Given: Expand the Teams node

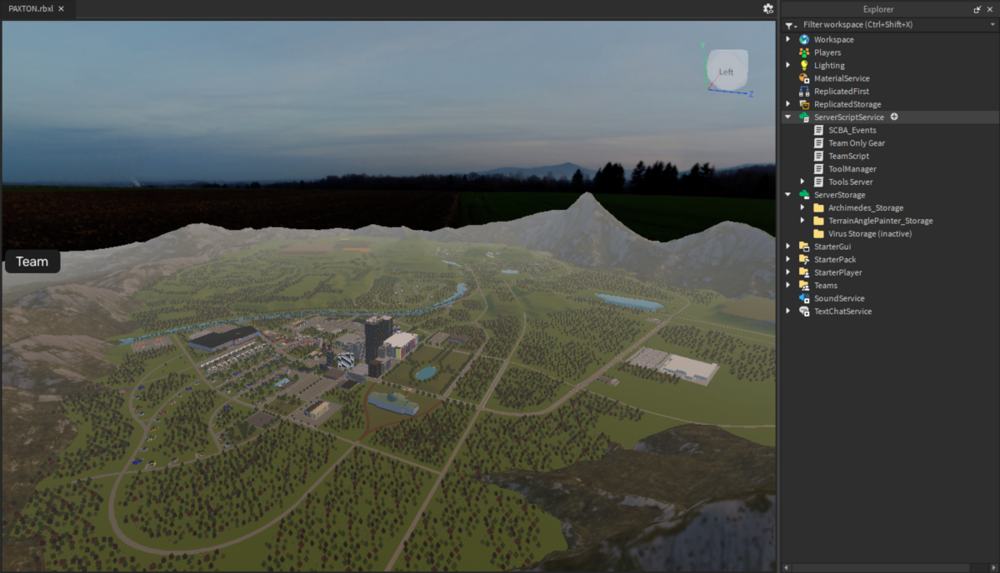Looking at the screenshot, I should click(788, 285).
